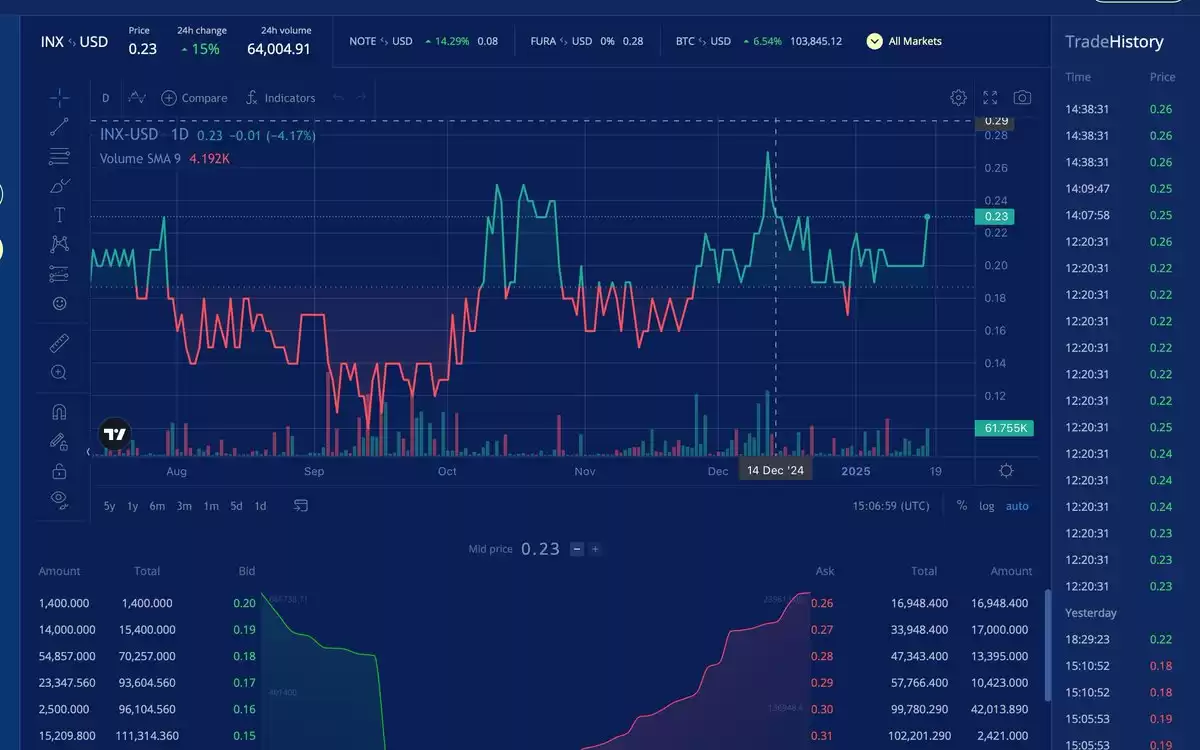Select the text annotation tool
This screenshot has width=1200, height=750.
pos(59,215)
